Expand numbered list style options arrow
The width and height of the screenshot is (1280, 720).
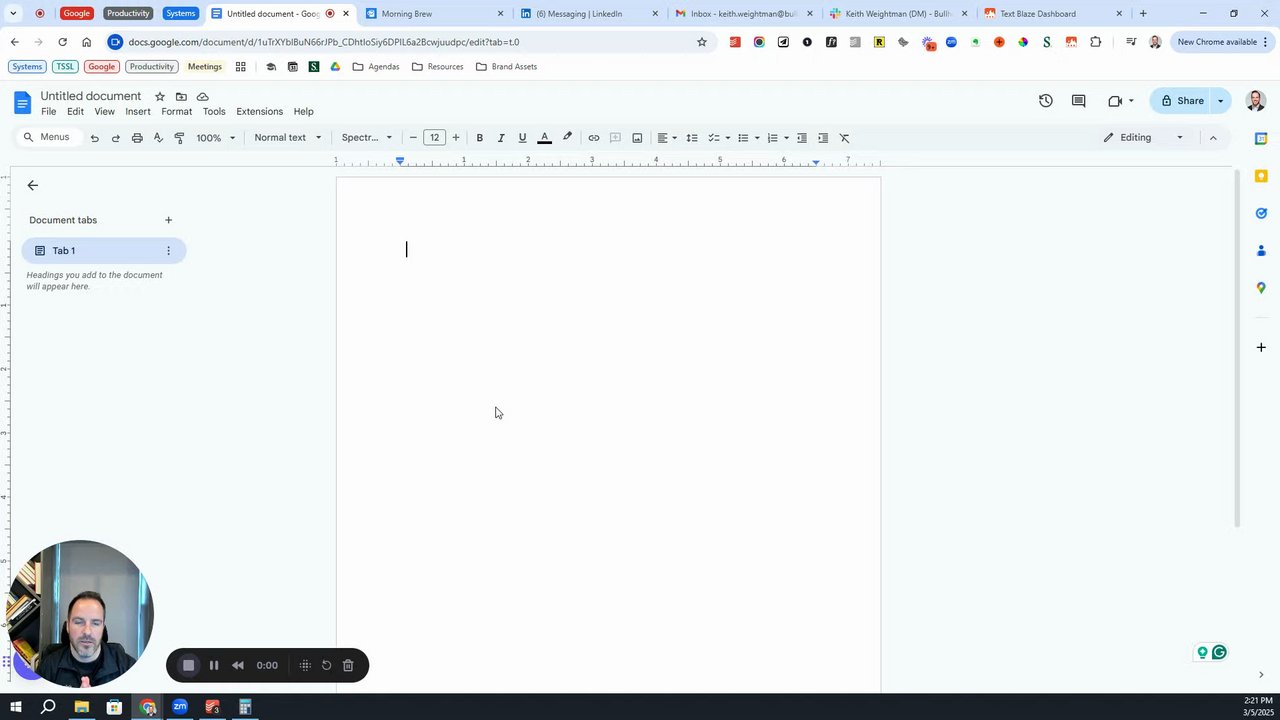click(786, 138)
